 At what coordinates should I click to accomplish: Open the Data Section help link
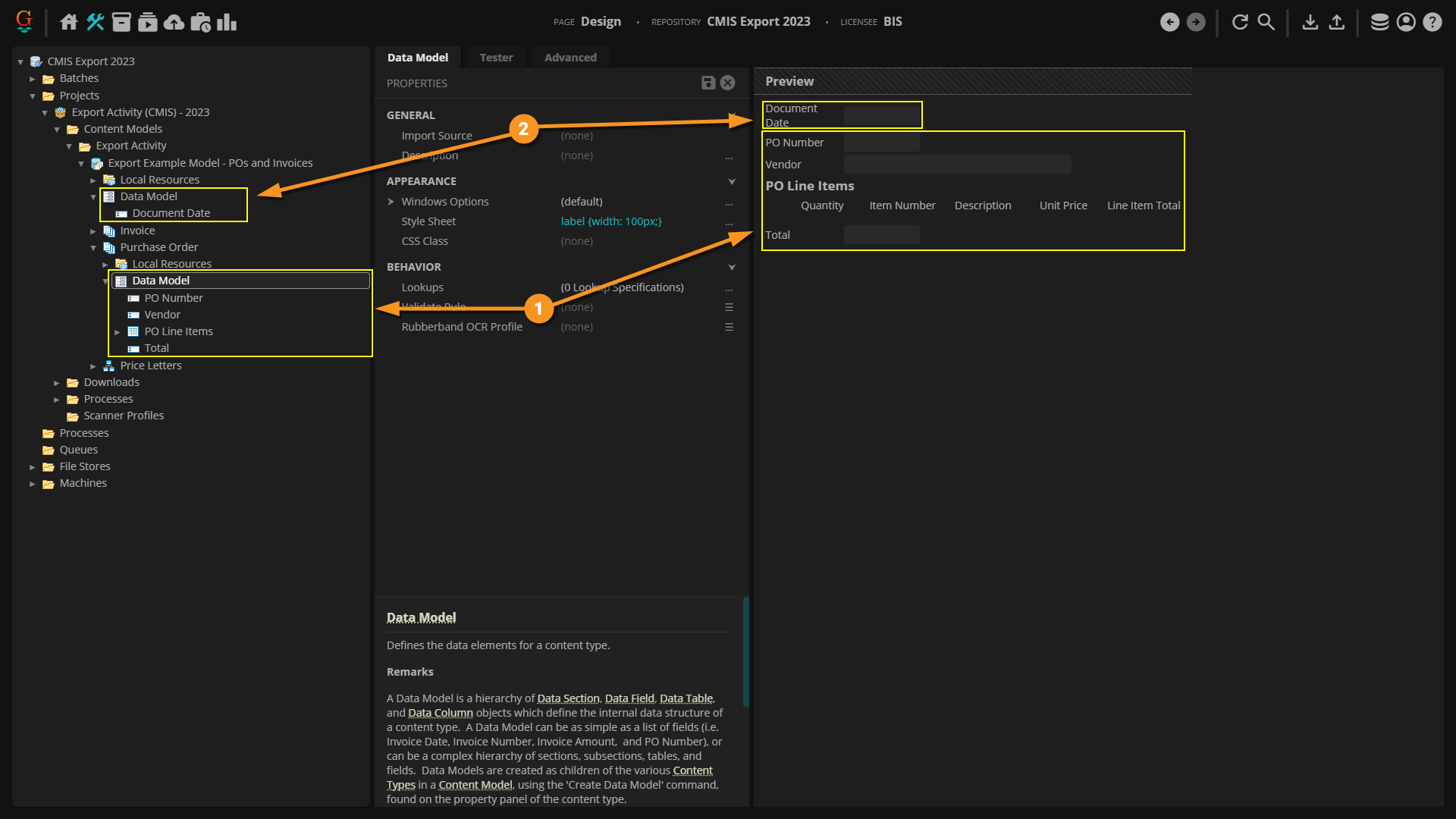pos(568,698)
